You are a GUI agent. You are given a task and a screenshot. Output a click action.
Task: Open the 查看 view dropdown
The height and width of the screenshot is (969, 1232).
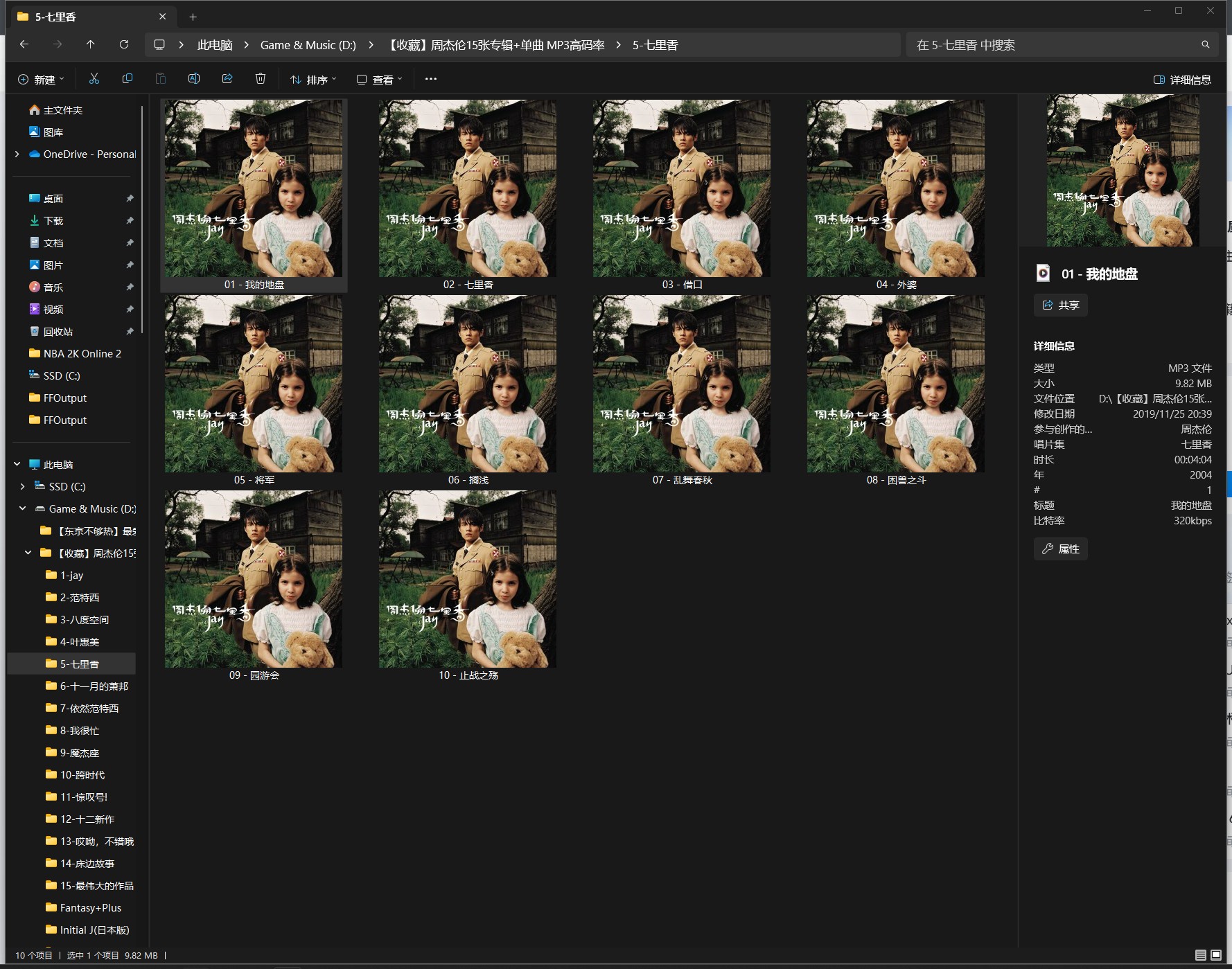pos(379,80)
